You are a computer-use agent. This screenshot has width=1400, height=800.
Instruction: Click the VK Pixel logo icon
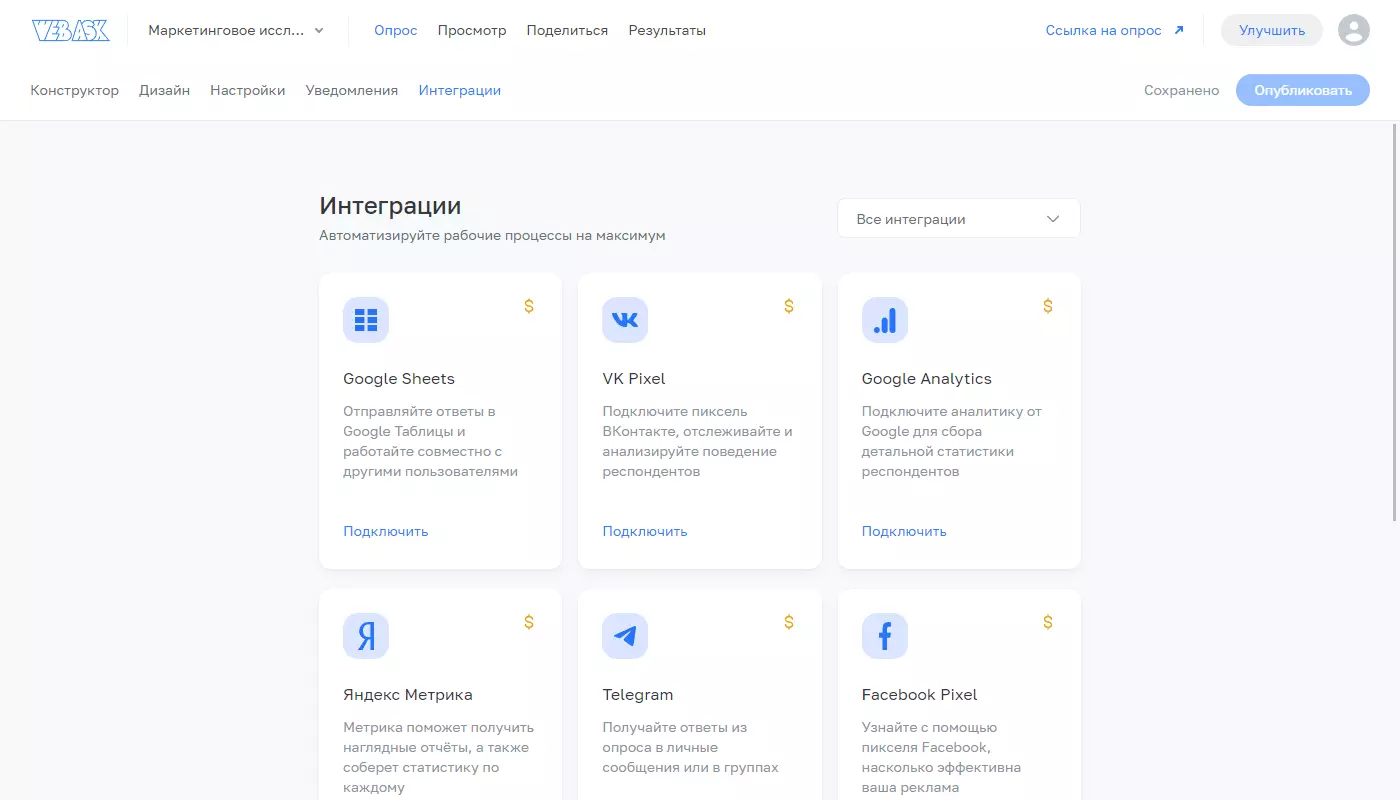(625, 320)
